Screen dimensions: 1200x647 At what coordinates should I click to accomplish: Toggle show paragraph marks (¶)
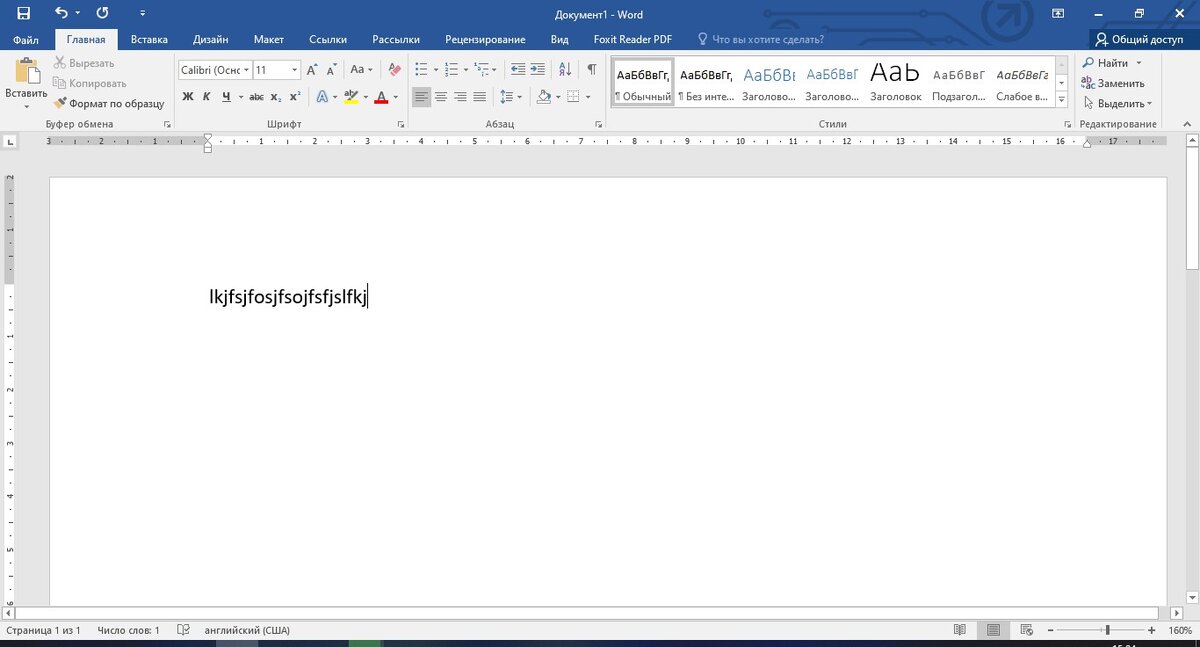[x=592, y=70]
